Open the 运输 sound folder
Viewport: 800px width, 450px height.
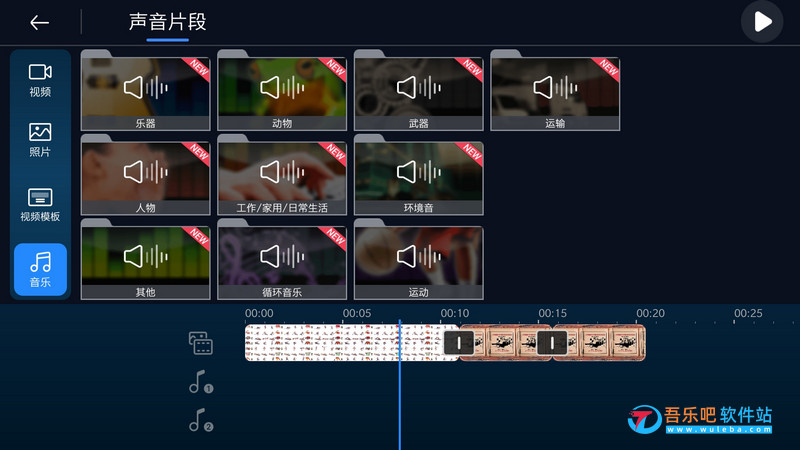[x=555, y=91]
